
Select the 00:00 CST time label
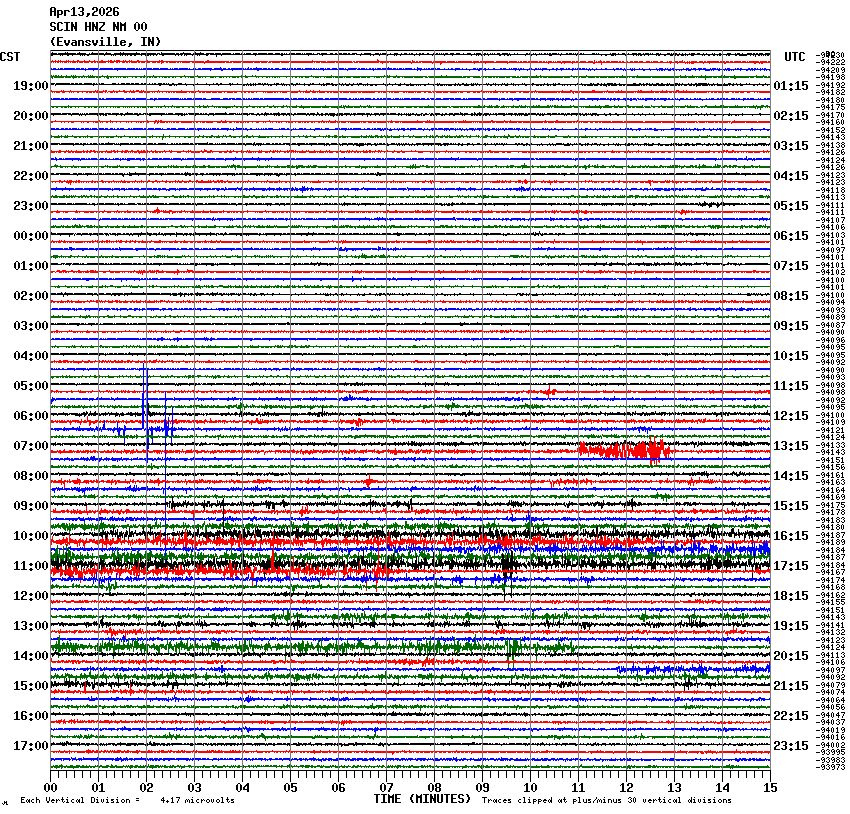coord(30,236)
